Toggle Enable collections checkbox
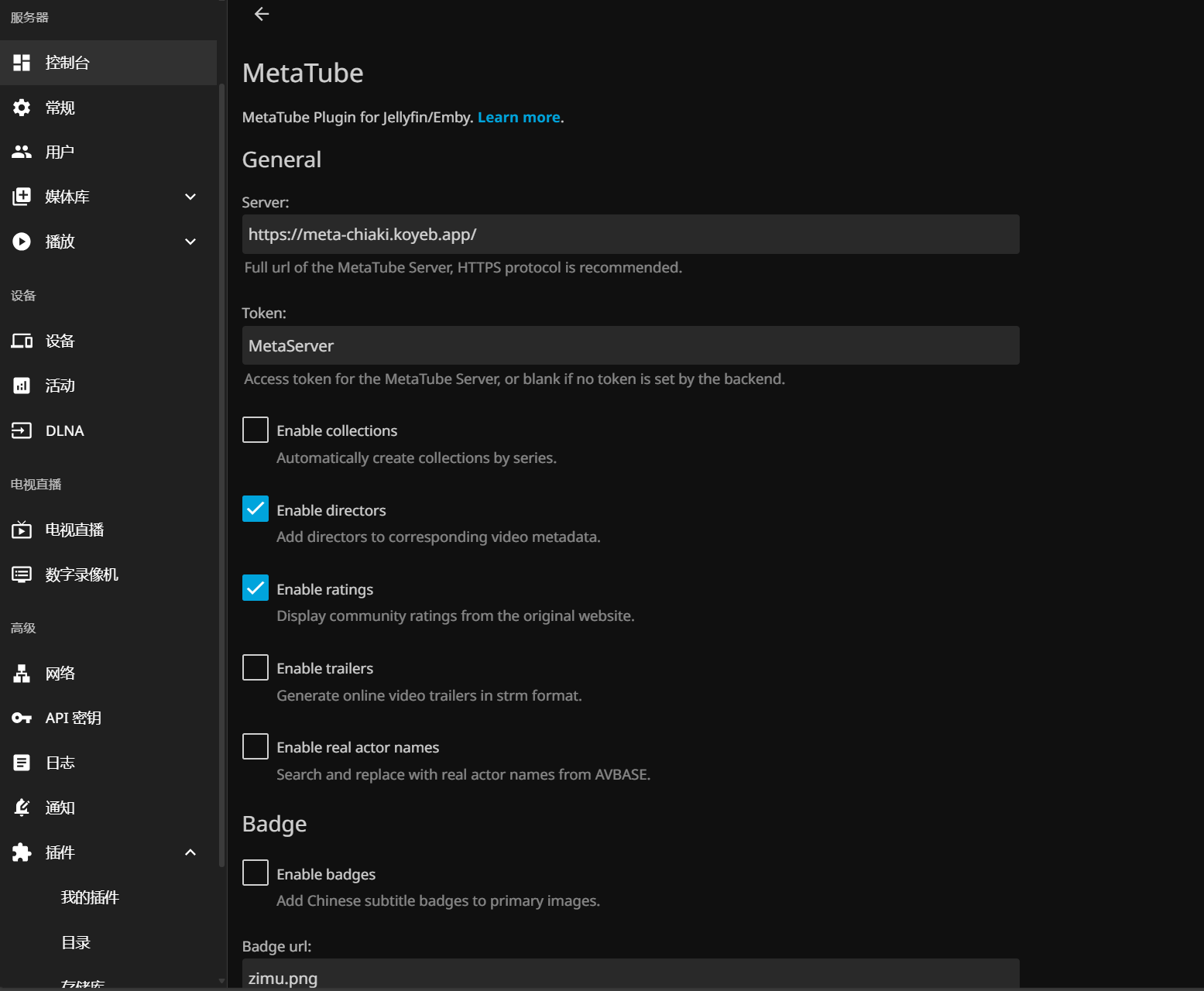Screen dimensions: 1204x991 click(x=256, y=430)
